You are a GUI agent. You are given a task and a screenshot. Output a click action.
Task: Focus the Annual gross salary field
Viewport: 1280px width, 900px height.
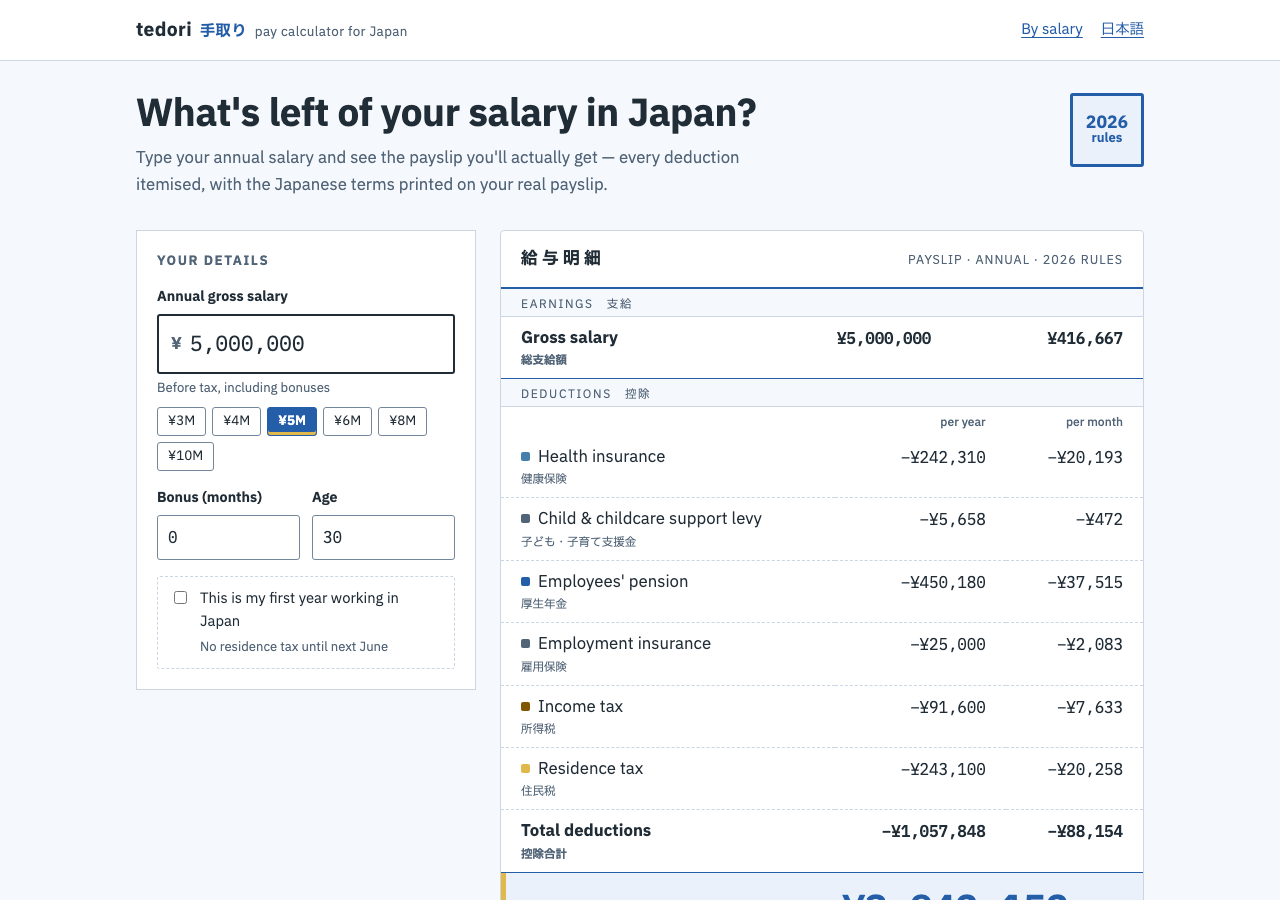(x=306, y=344)
